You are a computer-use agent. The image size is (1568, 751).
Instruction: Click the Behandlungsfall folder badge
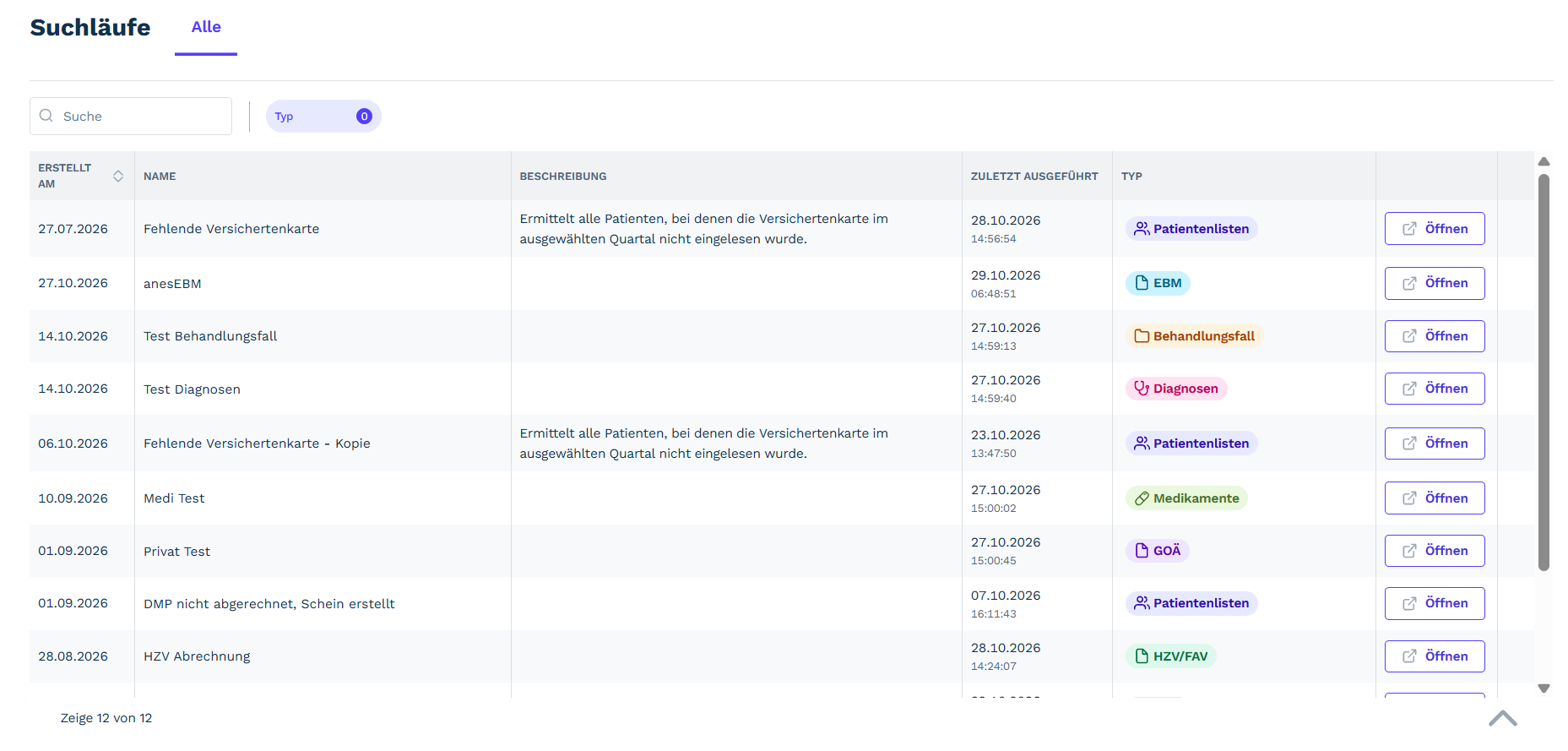(1194, 336)
